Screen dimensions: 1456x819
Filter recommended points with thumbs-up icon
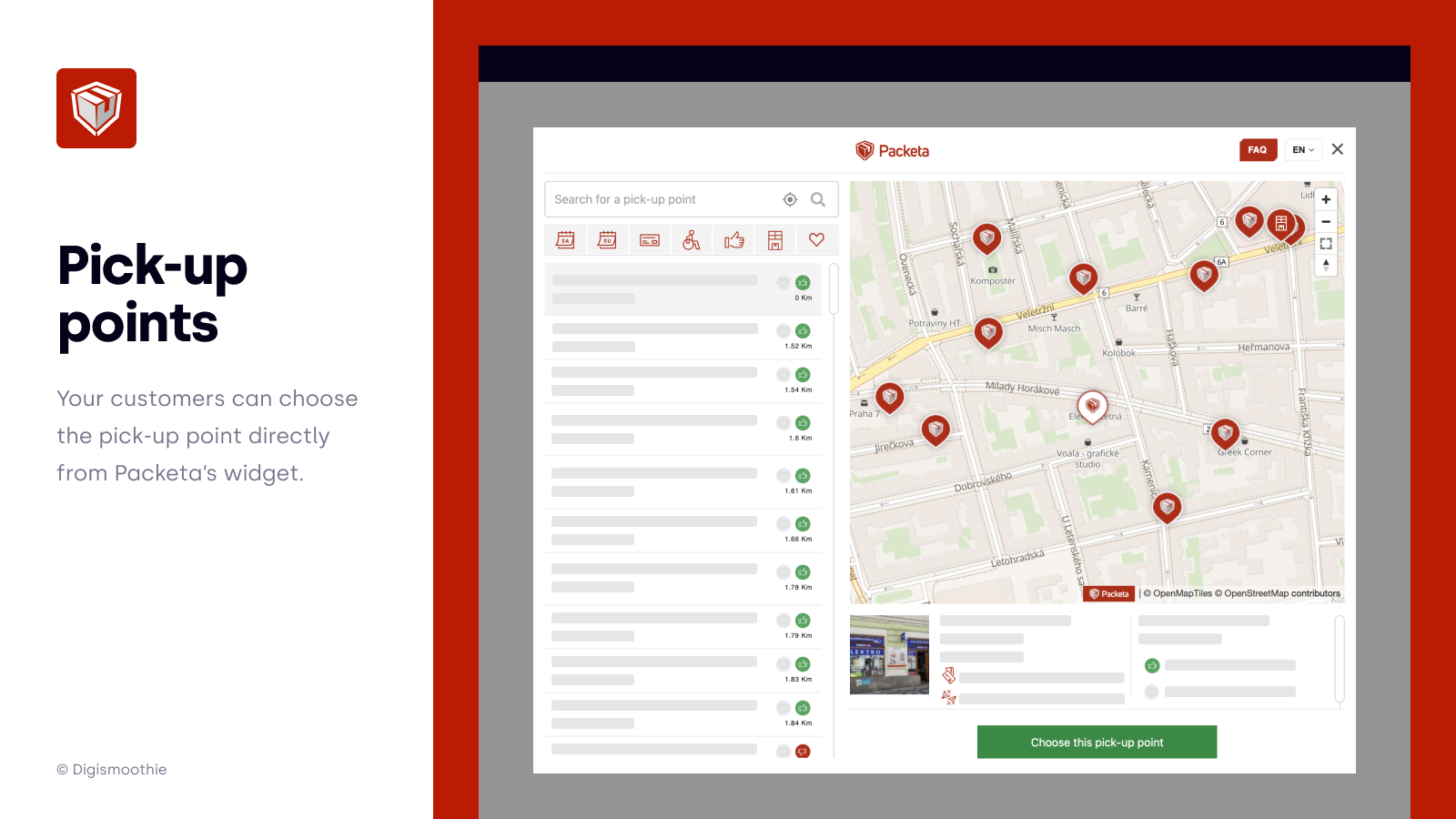click(733, 240)
